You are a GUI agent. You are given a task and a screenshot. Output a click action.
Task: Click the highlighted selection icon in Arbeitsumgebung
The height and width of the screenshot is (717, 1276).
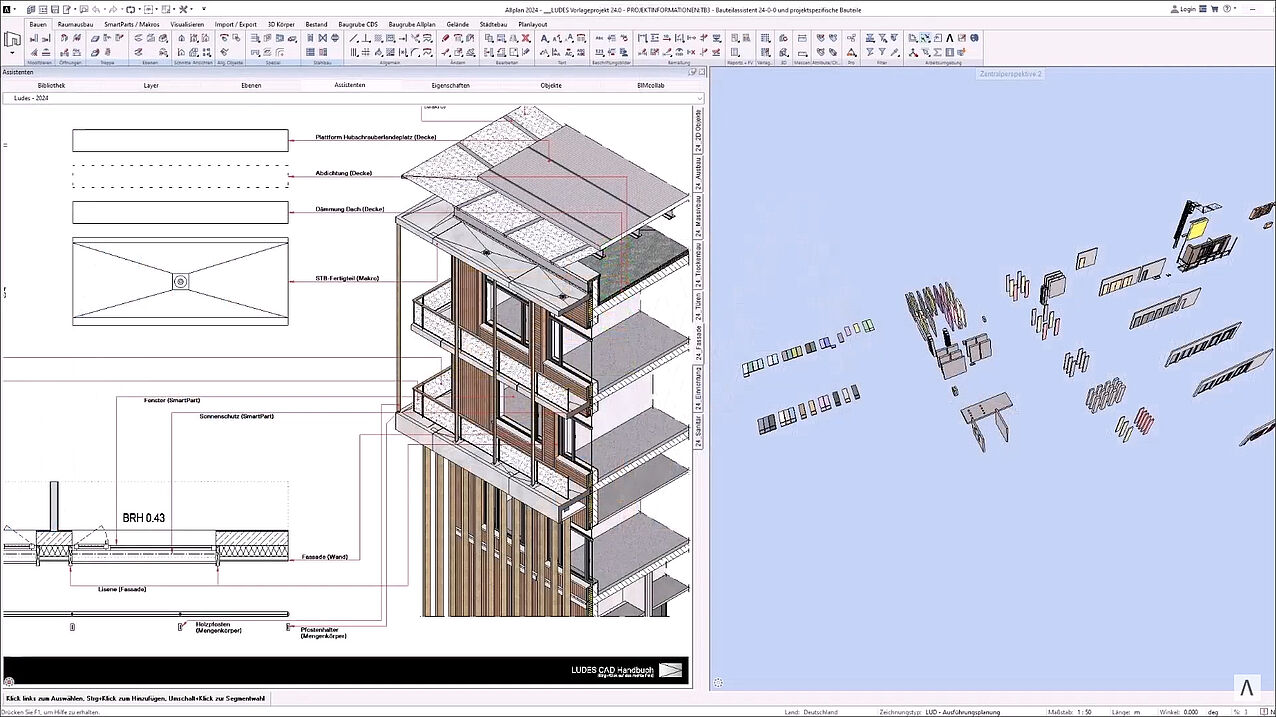[923, 38]
